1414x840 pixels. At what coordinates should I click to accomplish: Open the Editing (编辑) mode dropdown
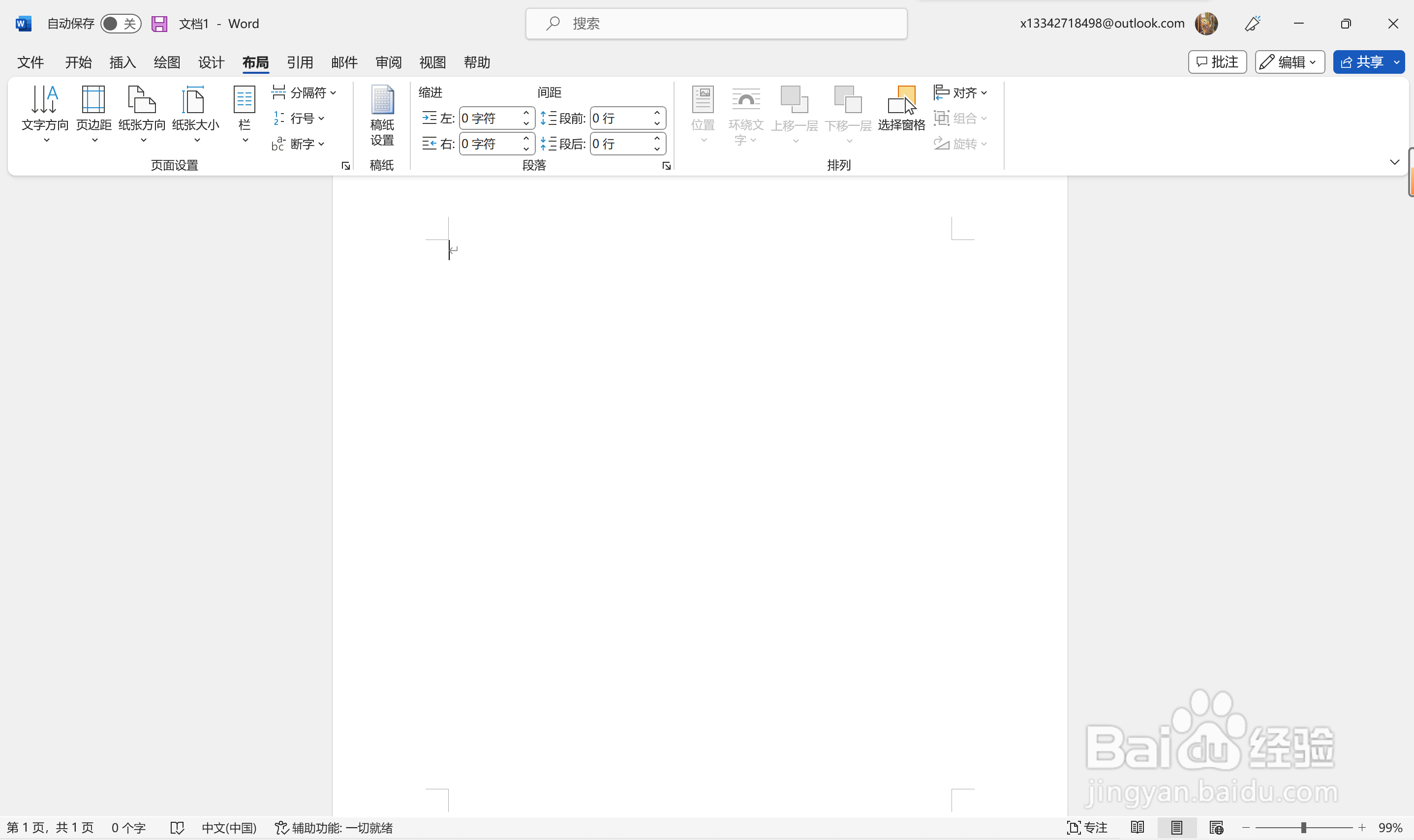(1290, 61)
